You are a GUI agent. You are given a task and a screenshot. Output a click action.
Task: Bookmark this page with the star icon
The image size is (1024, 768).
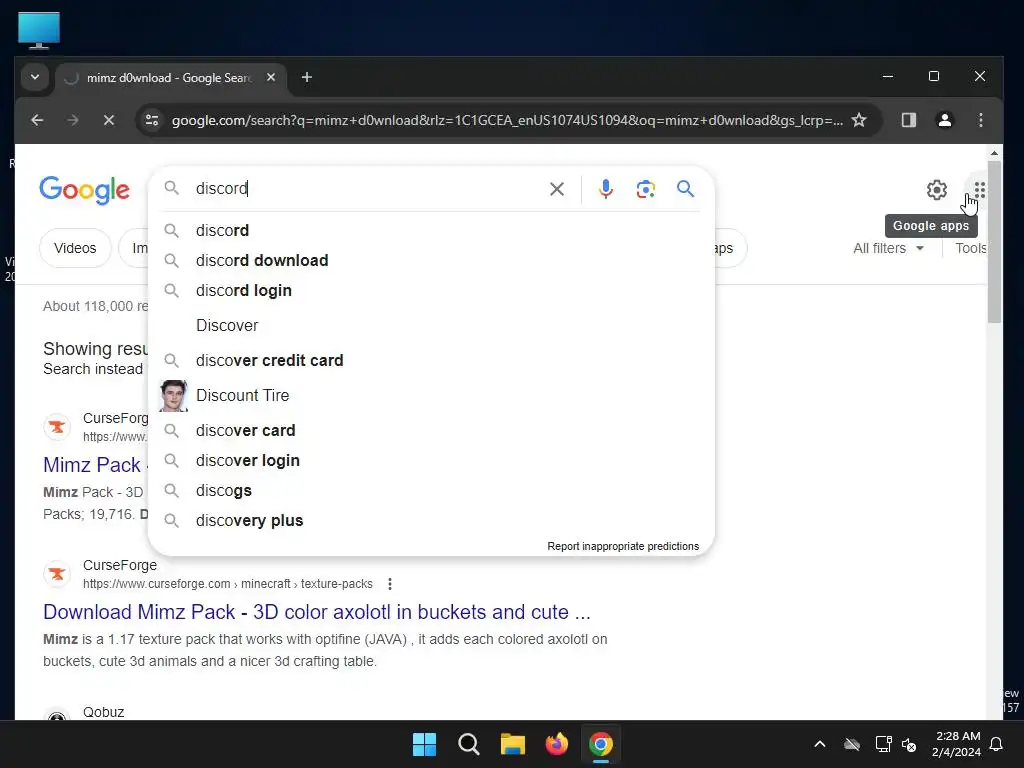(x=859, y=120)
